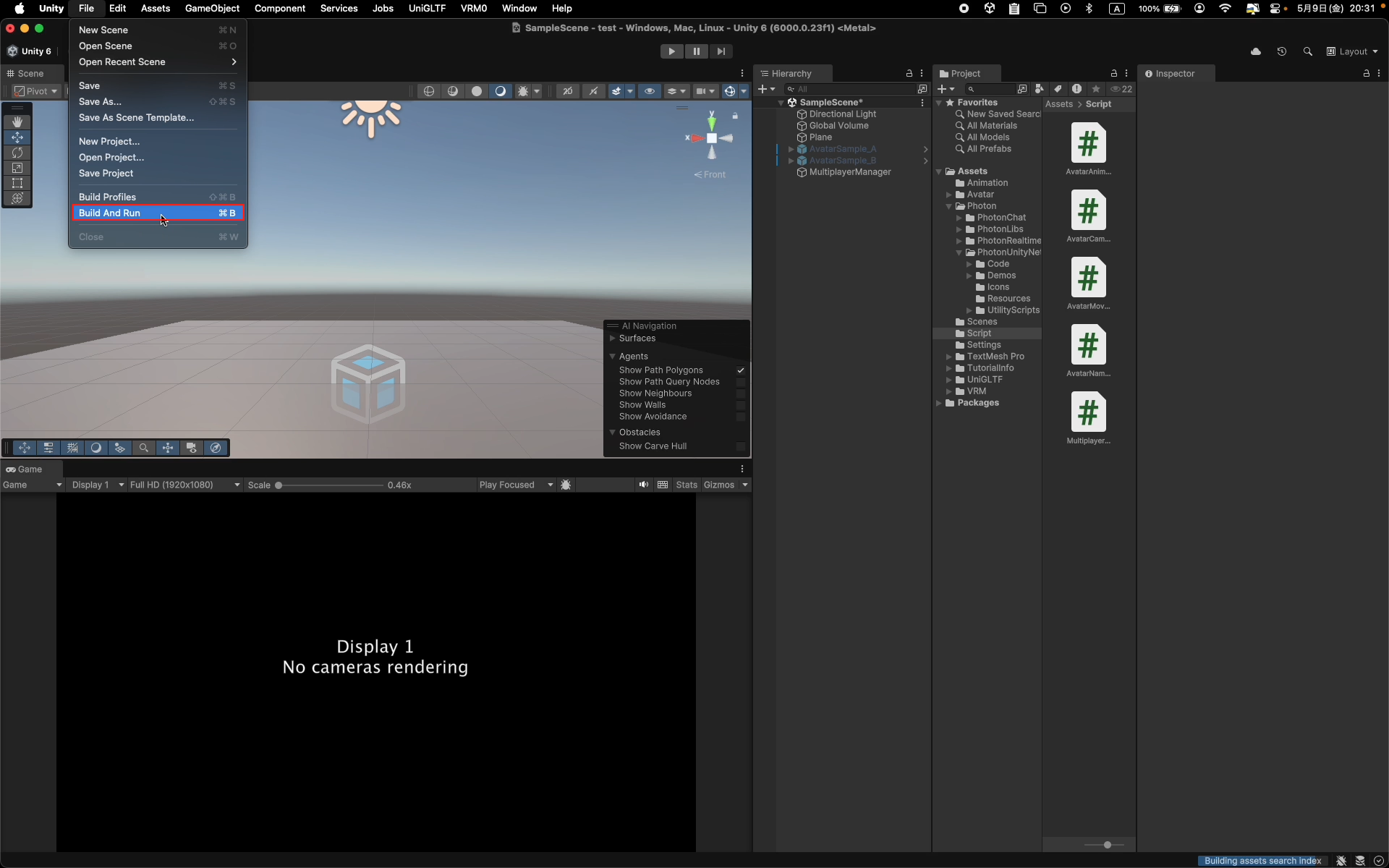Select the Rotate tool

tap(17, 153)
